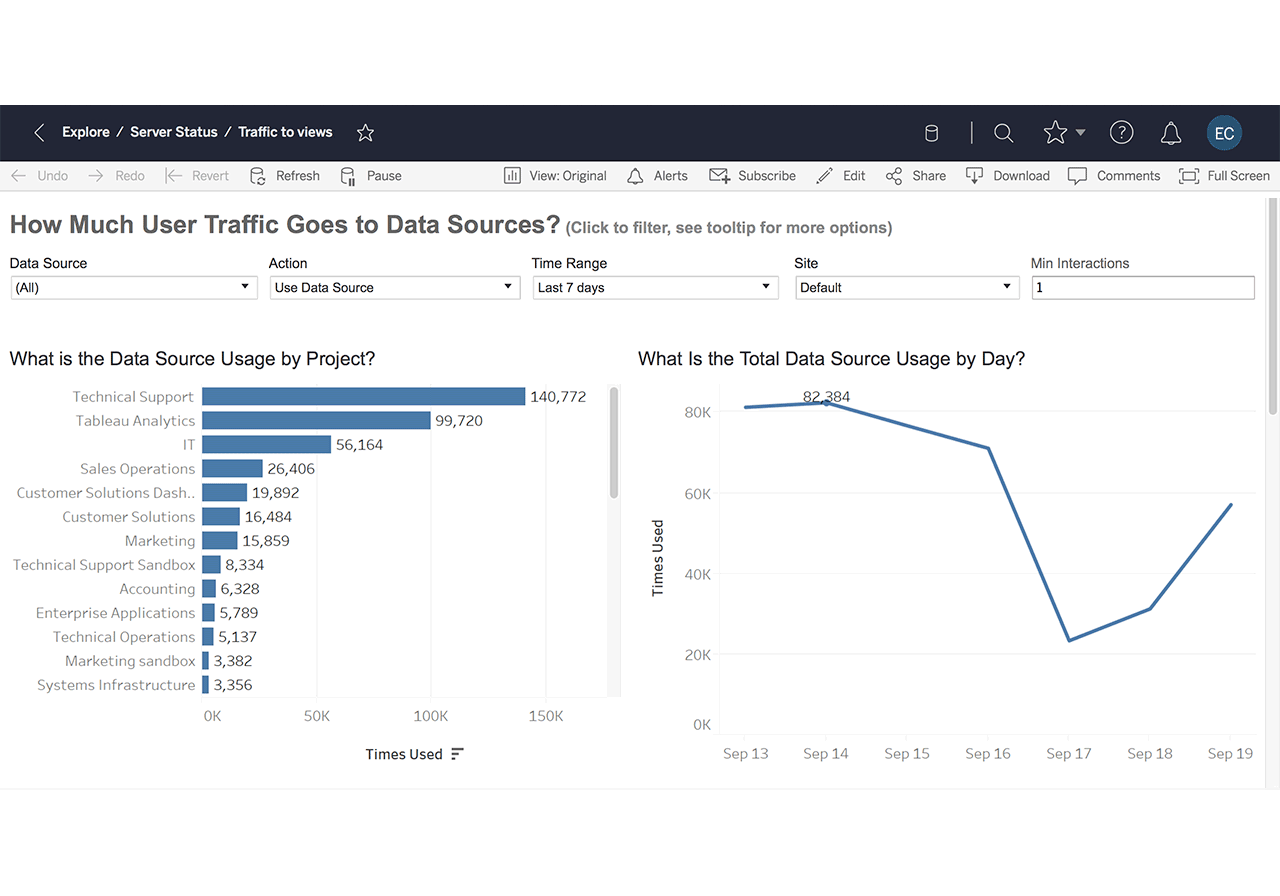Click the Download button
This screenshot has width=1280, height=896.
coord(1008,176)
